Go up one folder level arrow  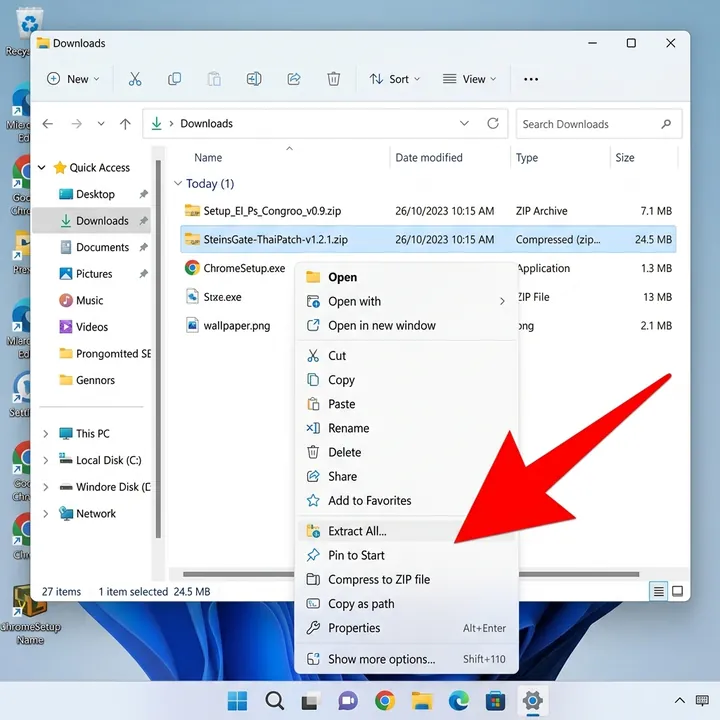pos(125,124)
